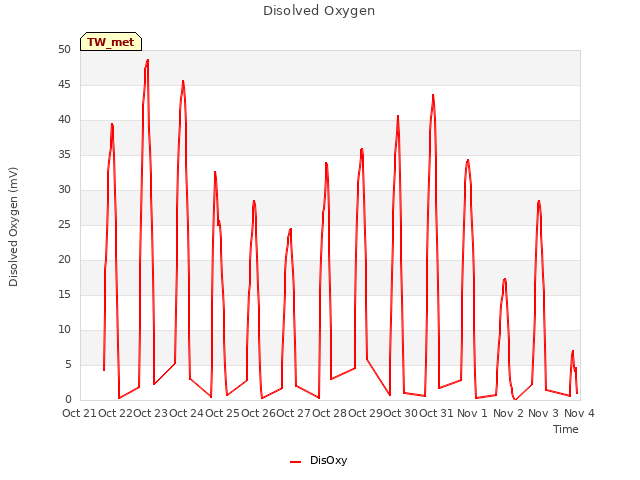640x480 pixels.
Task: Click the Nov 2 x-axis tick label
Action: (x=508, y=413)
